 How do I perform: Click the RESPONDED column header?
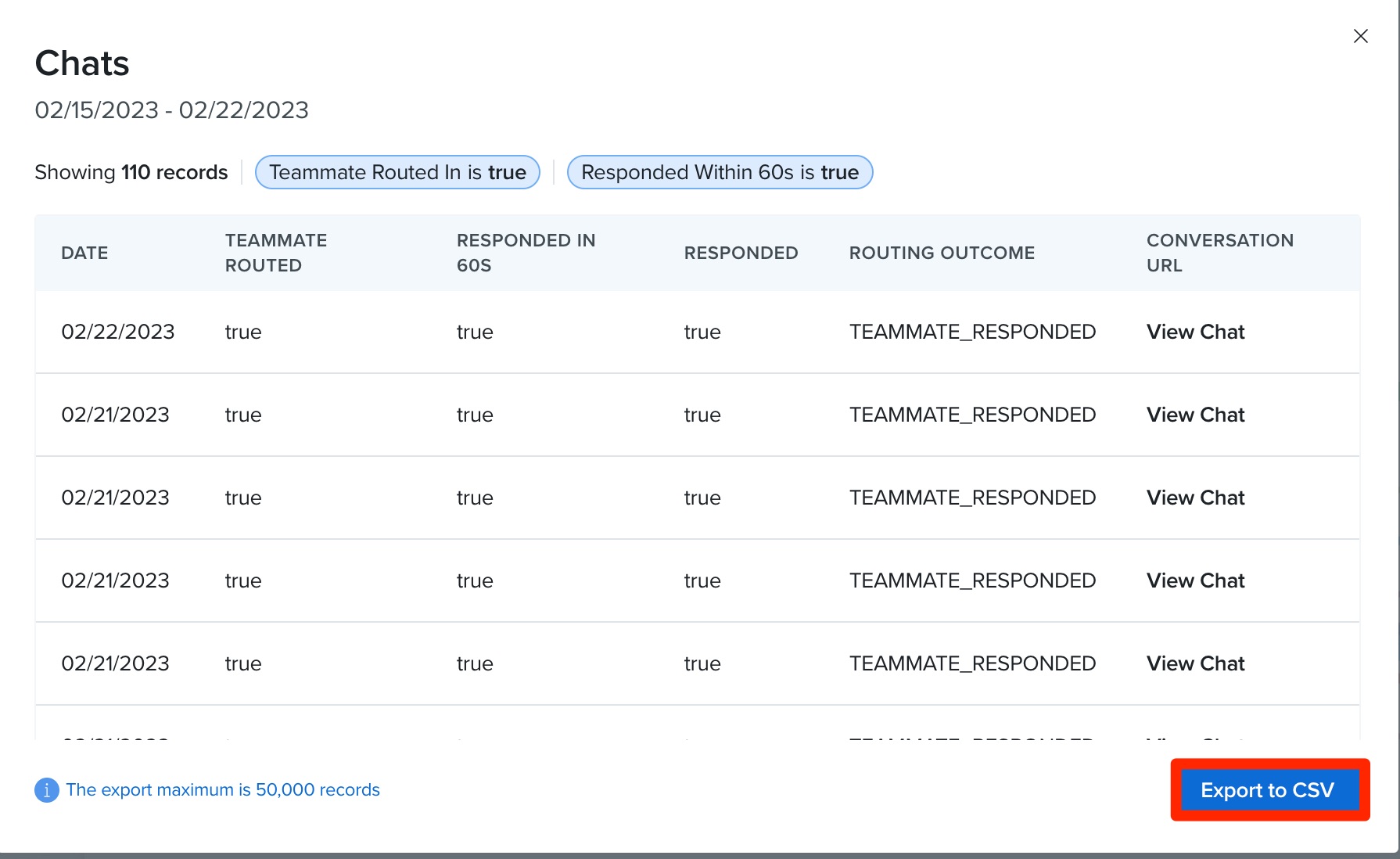pos(741,253)
